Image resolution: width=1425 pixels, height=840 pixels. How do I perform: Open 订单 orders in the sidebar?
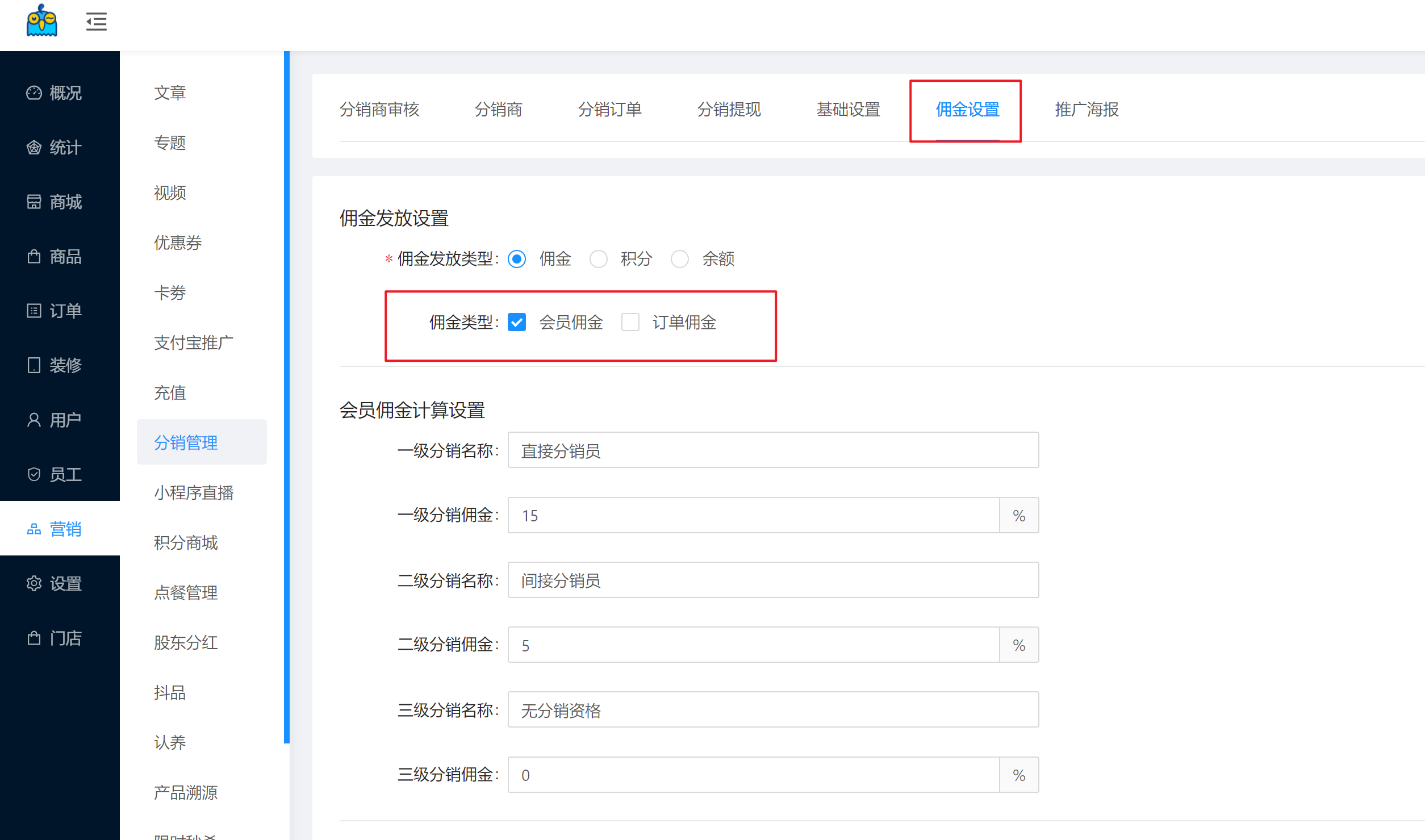pyautogui.click(x=55, y=311)
